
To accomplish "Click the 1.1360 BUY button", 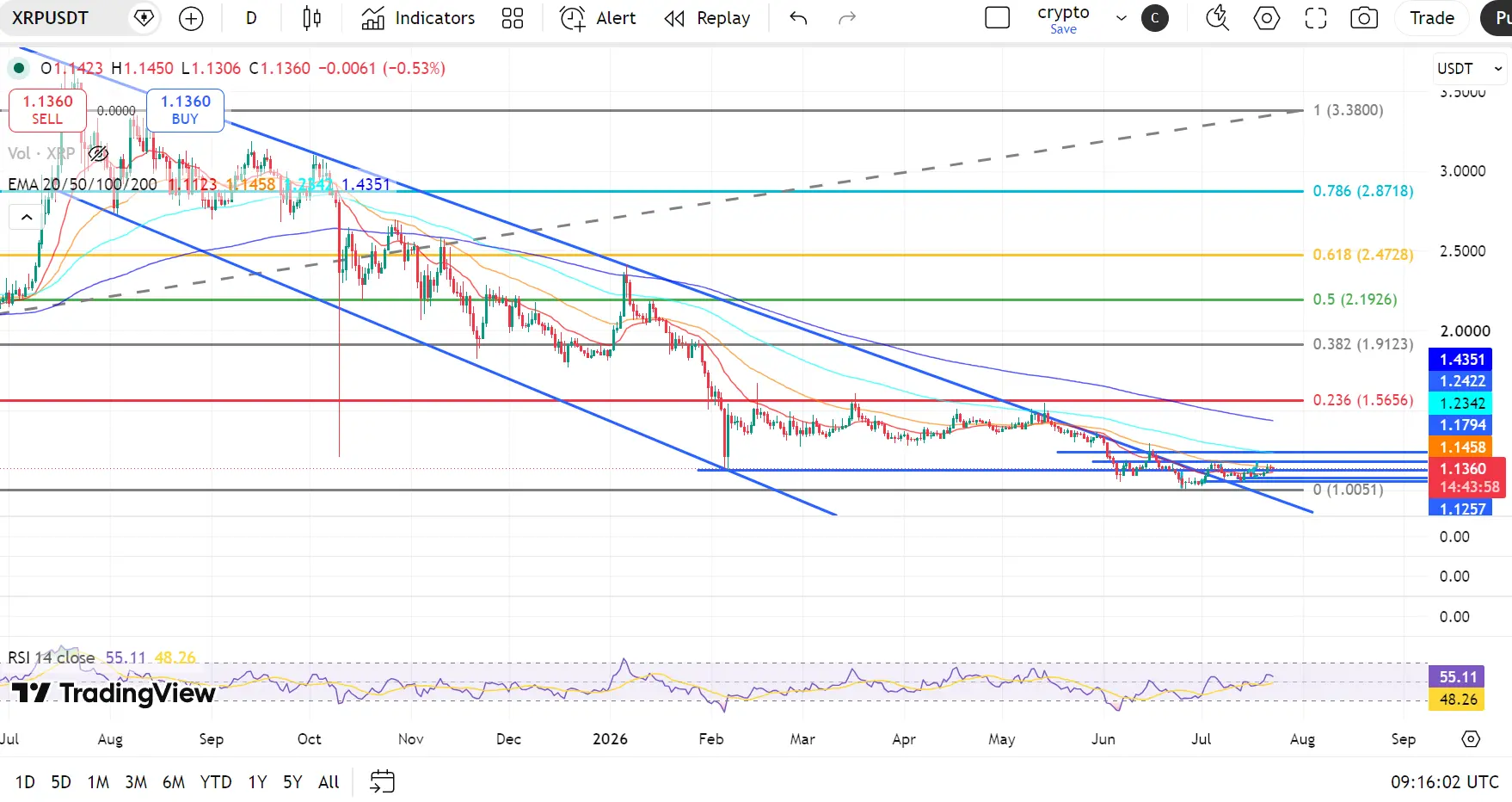I will coord(185,110).
